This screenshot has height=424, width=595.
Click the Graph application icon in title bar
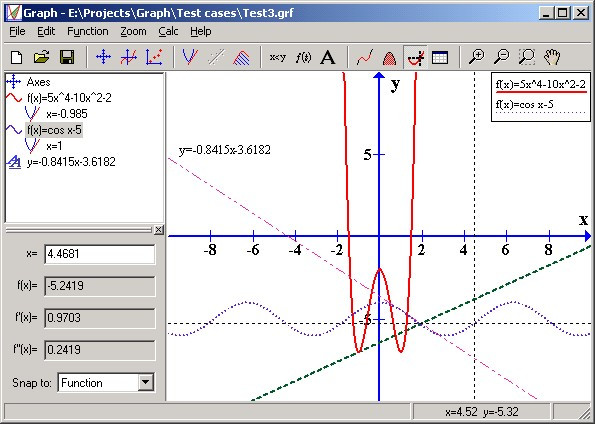click(x=13, y=13)
